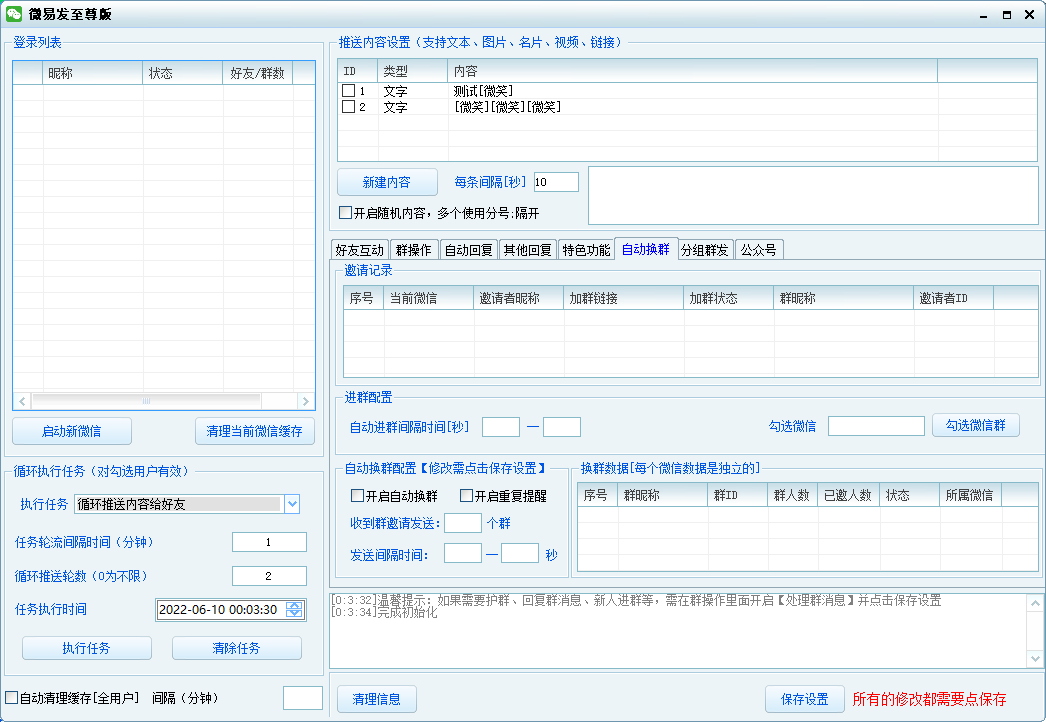Click the 群人数 column header
Screen dimensions: 1046x722
point(793,495)
